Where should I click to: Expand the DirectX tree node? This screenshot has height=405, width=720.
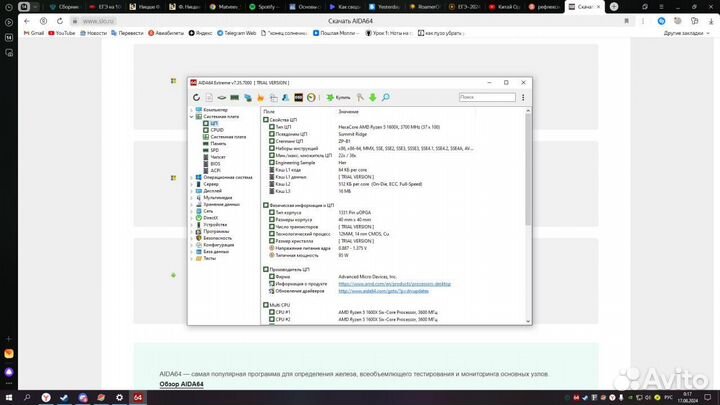coord(192,218)
